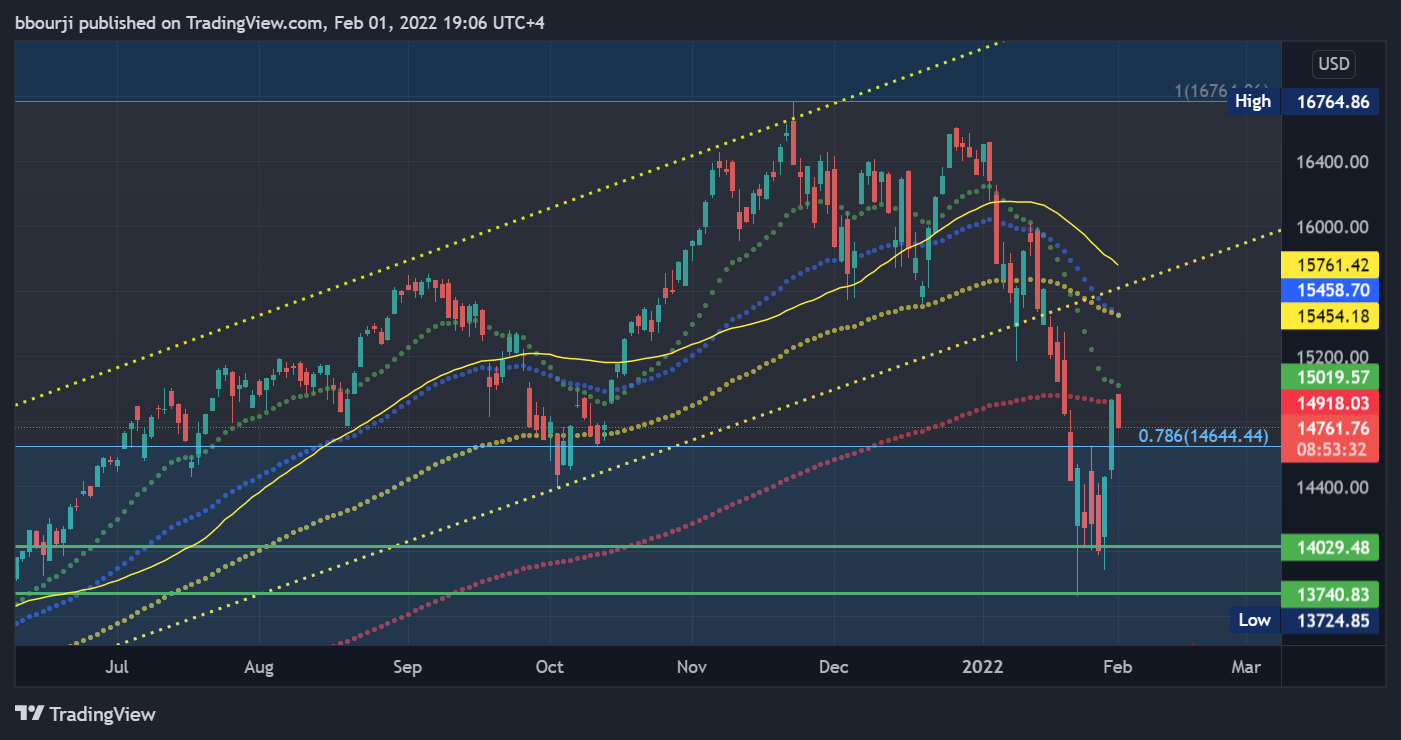Image resolution: width=1401 pixels, height=740 pixels.
Task: Click the yellow 15761.42 price tag
Action: click(x=1333, y=265)
